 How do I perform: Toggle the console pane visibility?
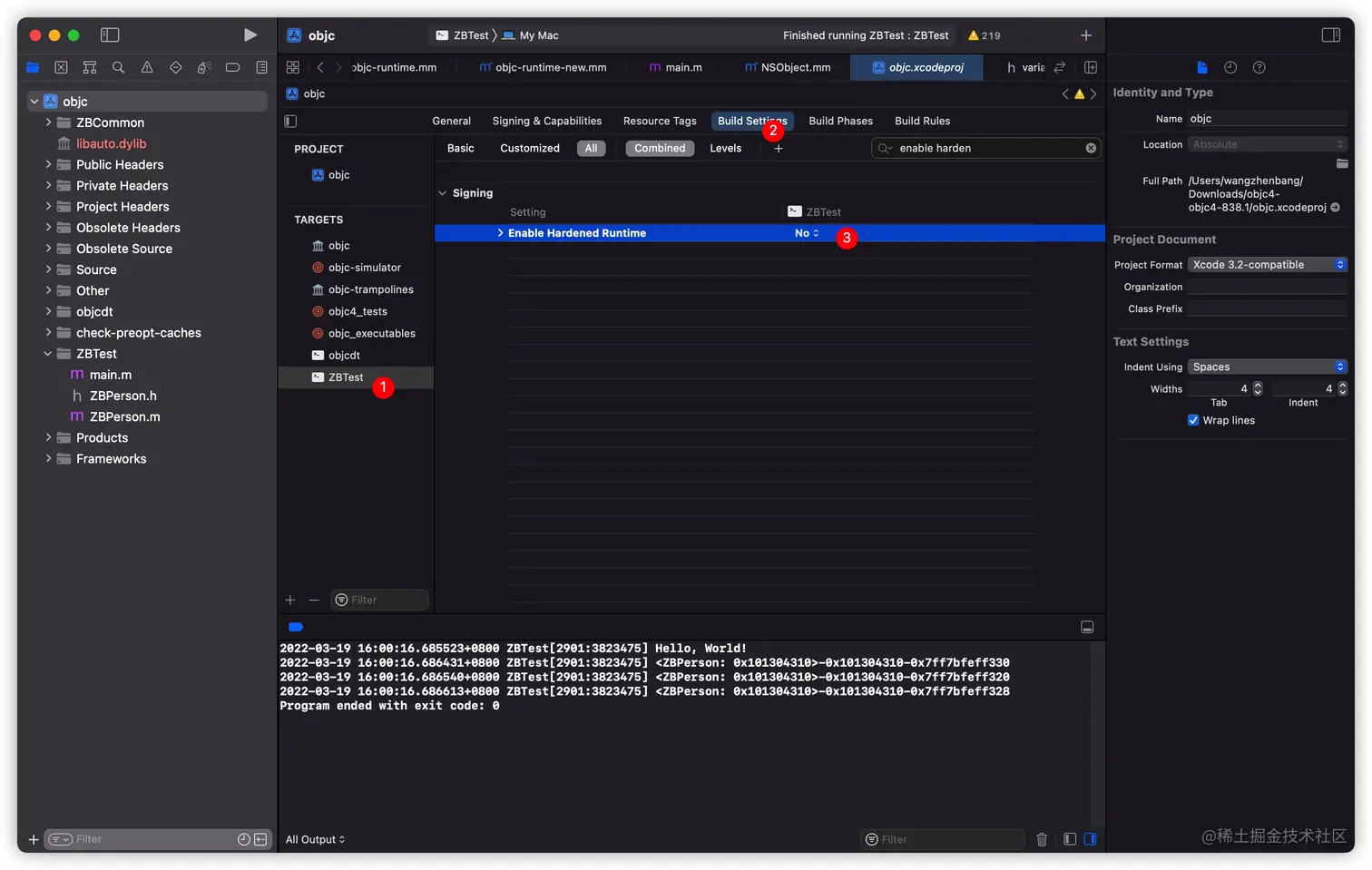pos(1090,839)
